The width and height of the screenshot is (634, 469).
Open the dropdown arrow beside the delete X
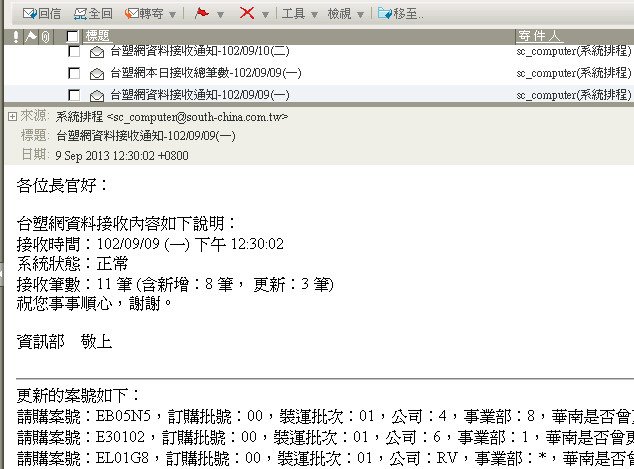tap(265, 15)
